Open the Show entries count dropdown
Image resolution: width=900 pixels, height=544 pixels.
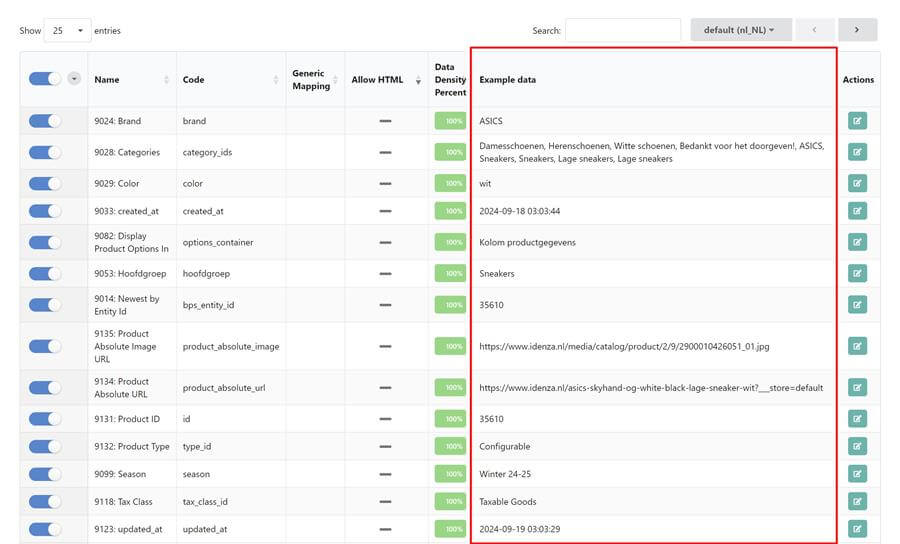click(67, 31)
